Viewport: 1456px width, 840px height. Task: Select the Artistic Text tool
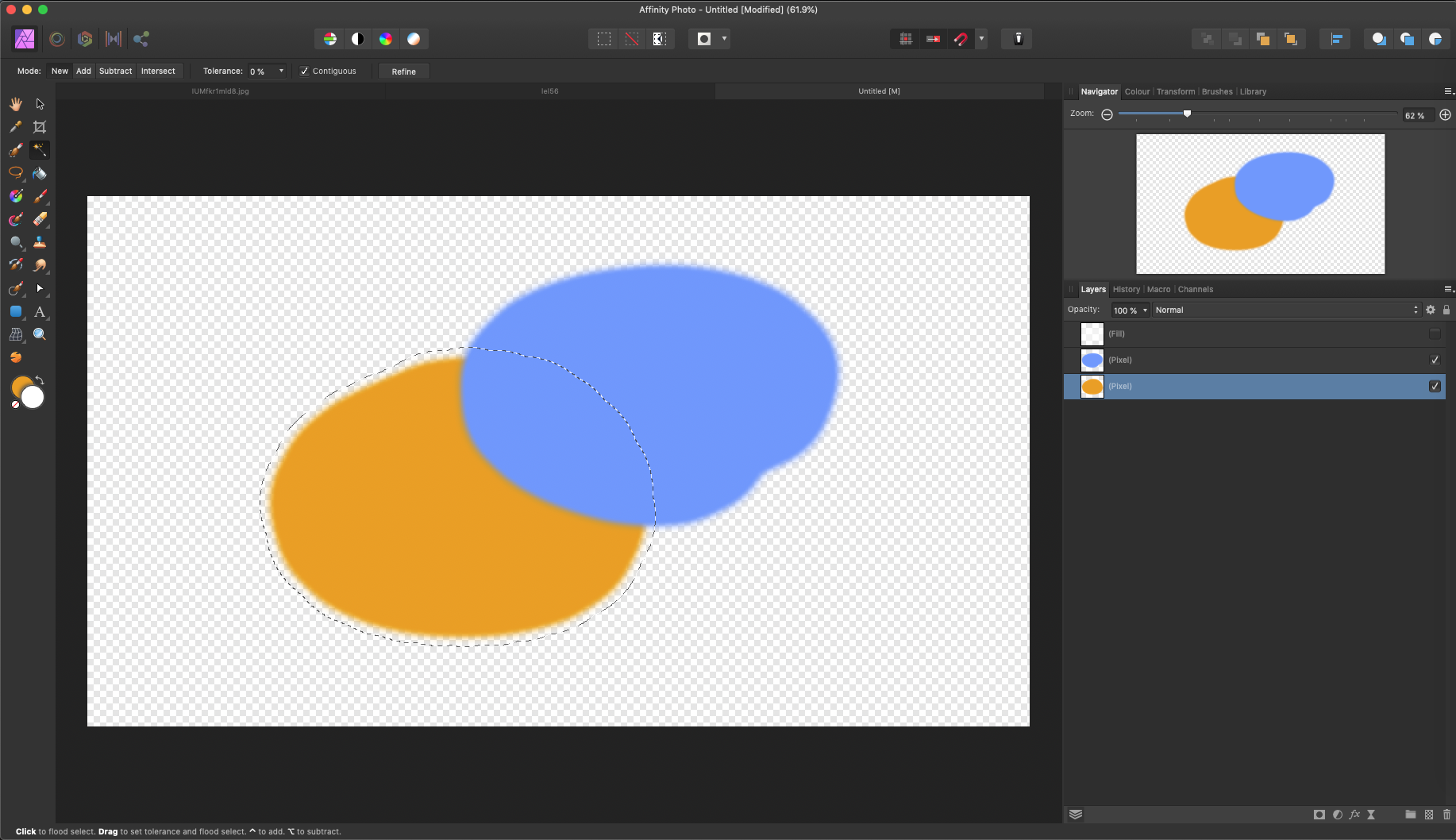pos(40,312)
